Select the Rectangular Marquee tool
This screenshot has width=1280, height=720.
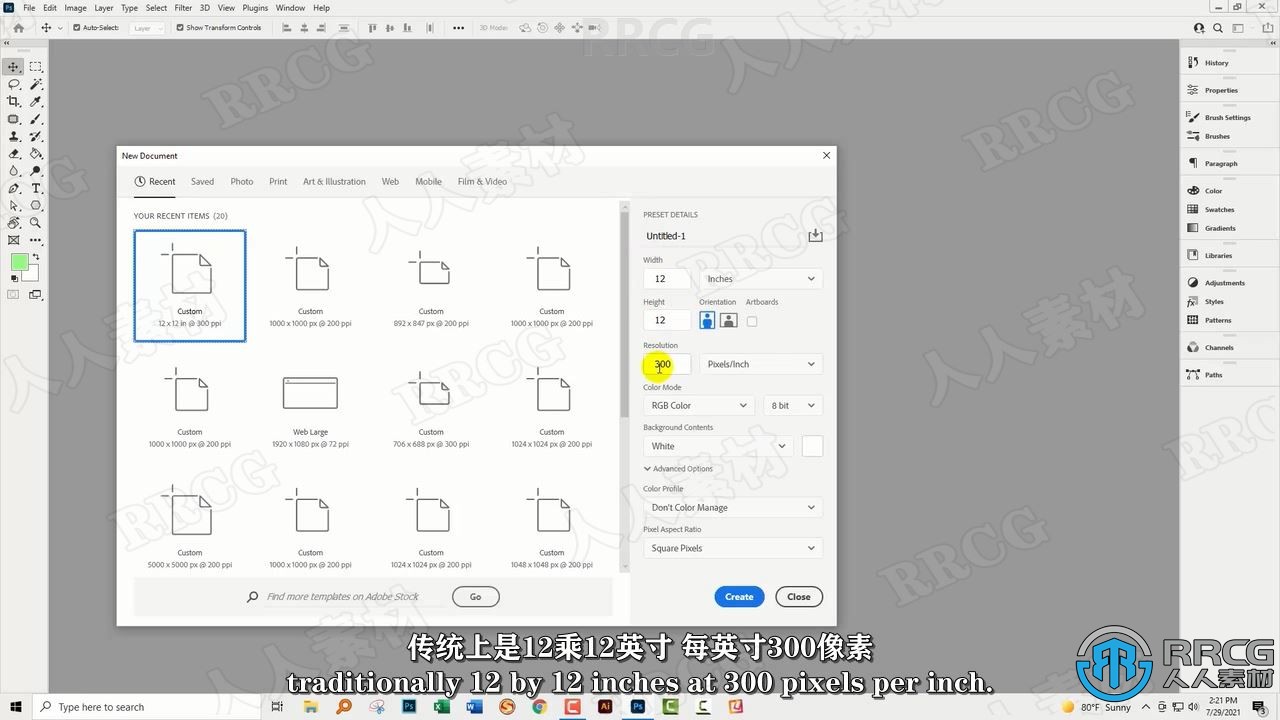coord(36,67)
